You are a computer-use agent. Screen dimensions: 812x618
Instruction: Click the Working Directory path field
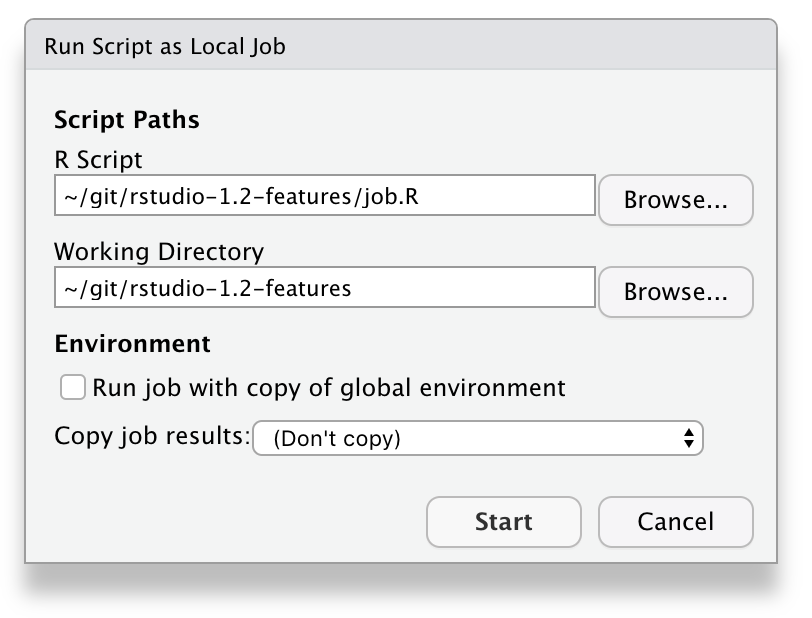pos(320,287)
